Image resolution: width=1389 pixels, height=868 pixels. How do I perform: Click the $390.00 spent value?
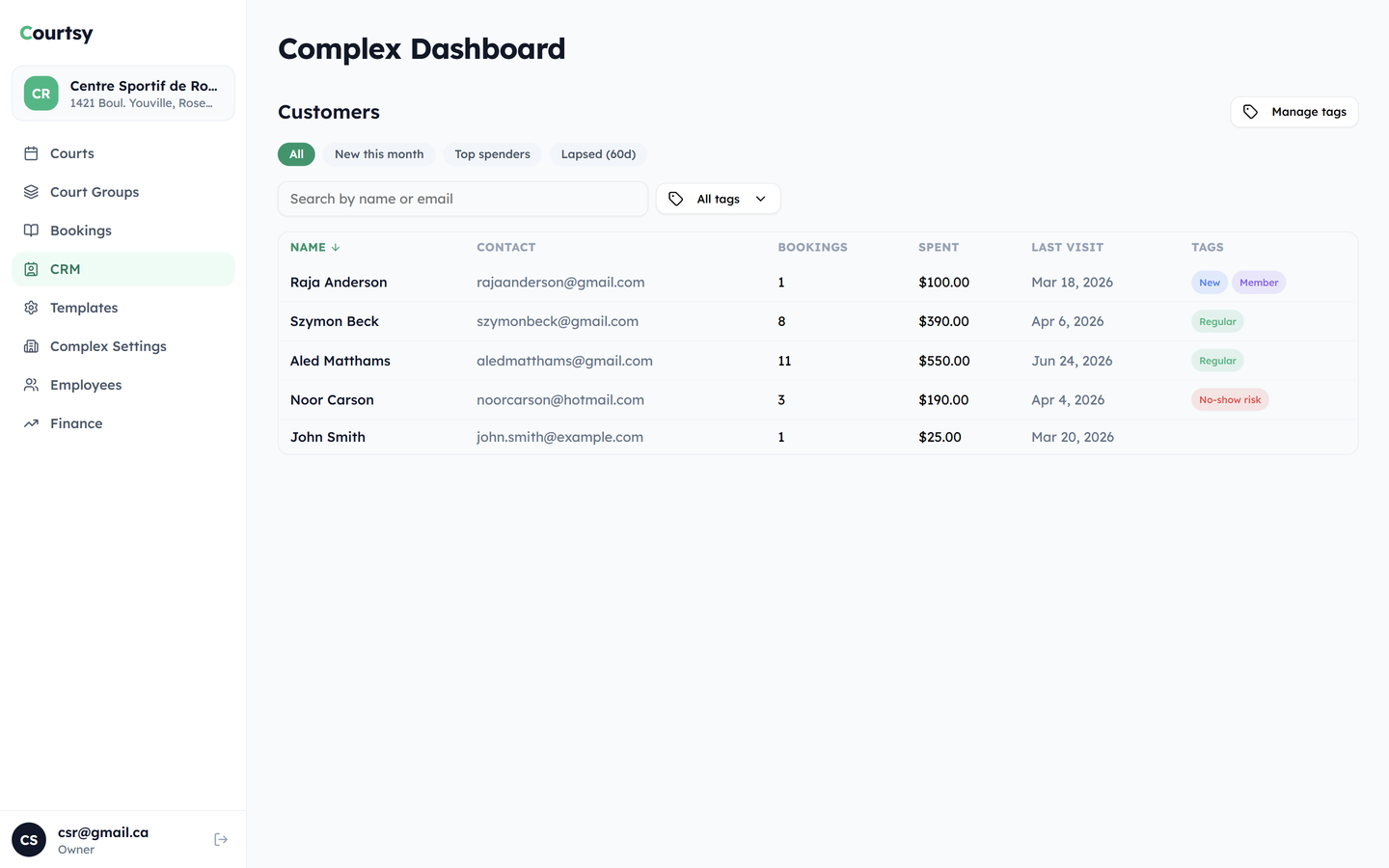coord(943,322)
